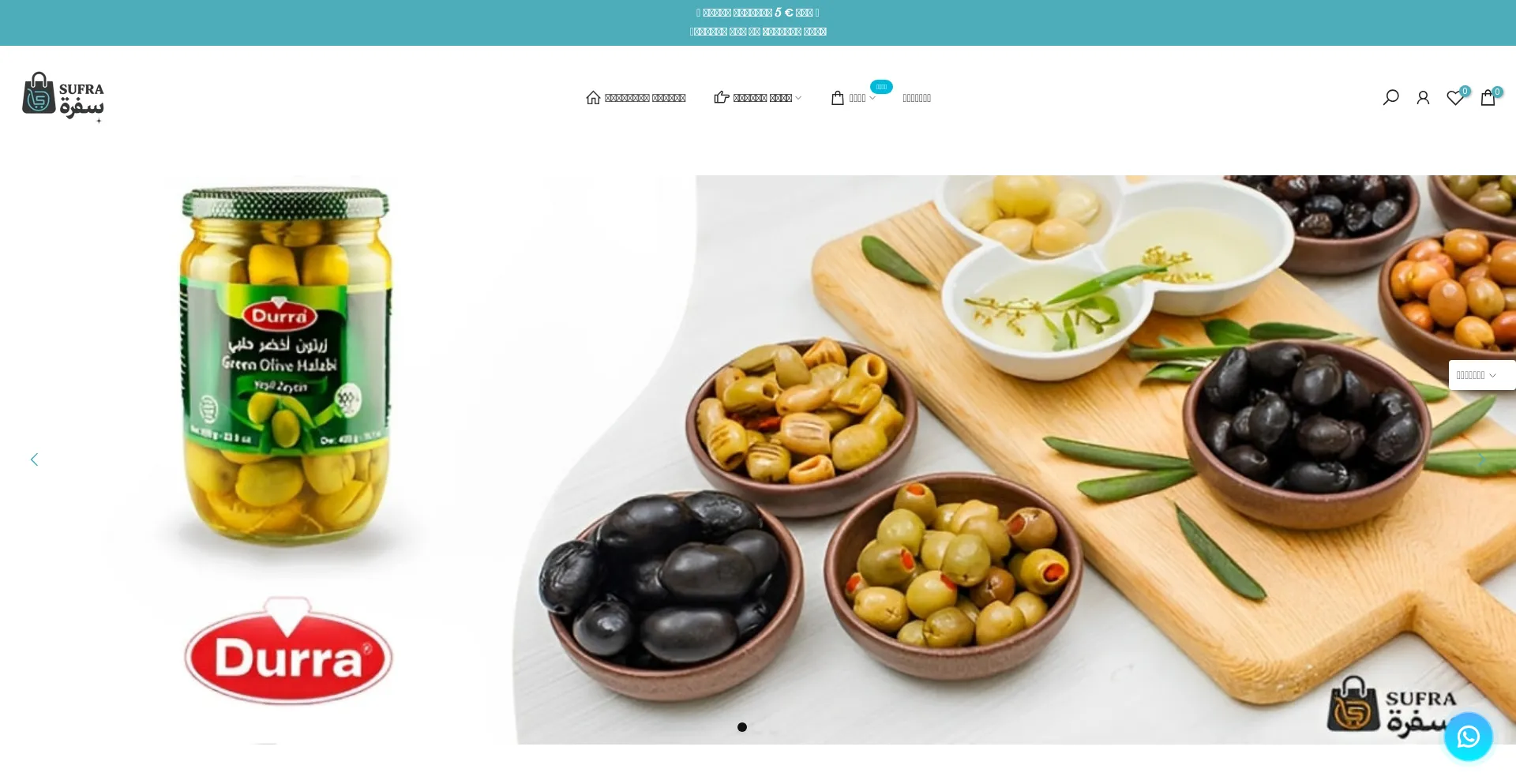Viewport: 1516px width, 784px height.
Task: Open the user account icon
Action: click(x=1423, y=98)
